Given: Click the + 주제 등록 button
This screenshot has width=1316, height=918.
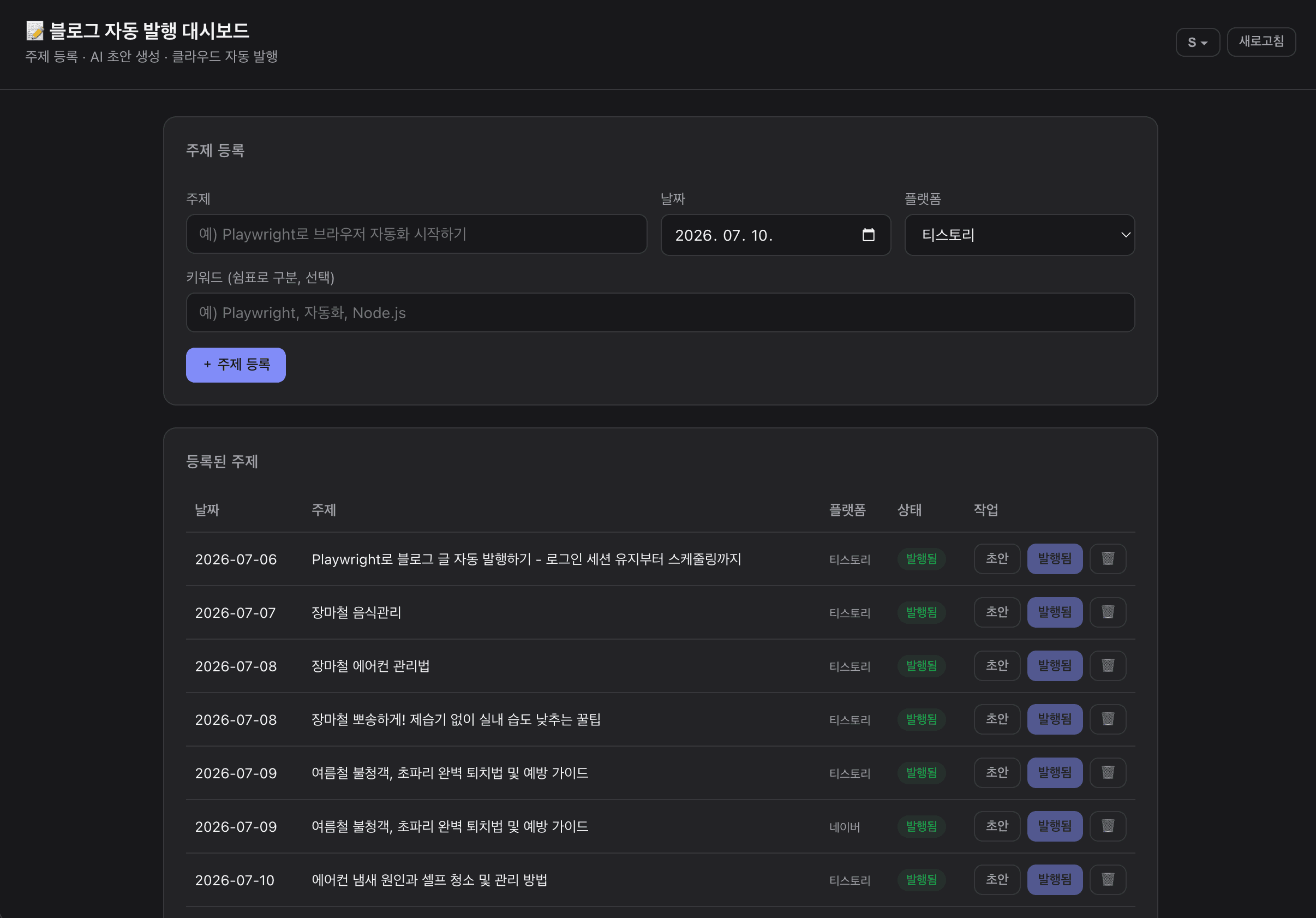Looking at the screenshot, I should click(236, 365).
